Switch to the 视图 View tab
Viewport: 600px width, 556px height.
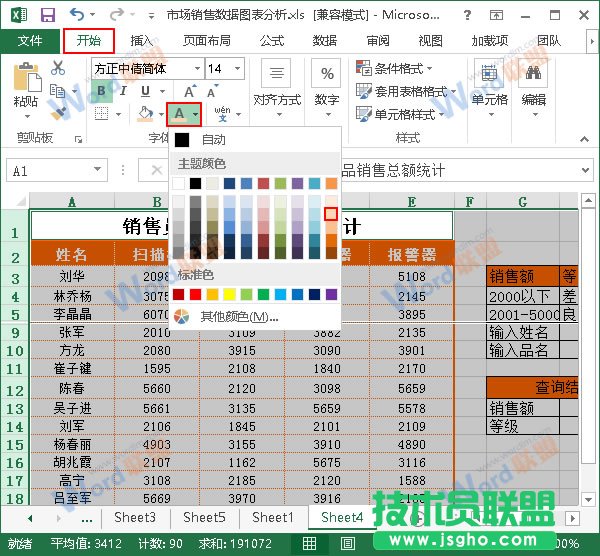point(430,40)
